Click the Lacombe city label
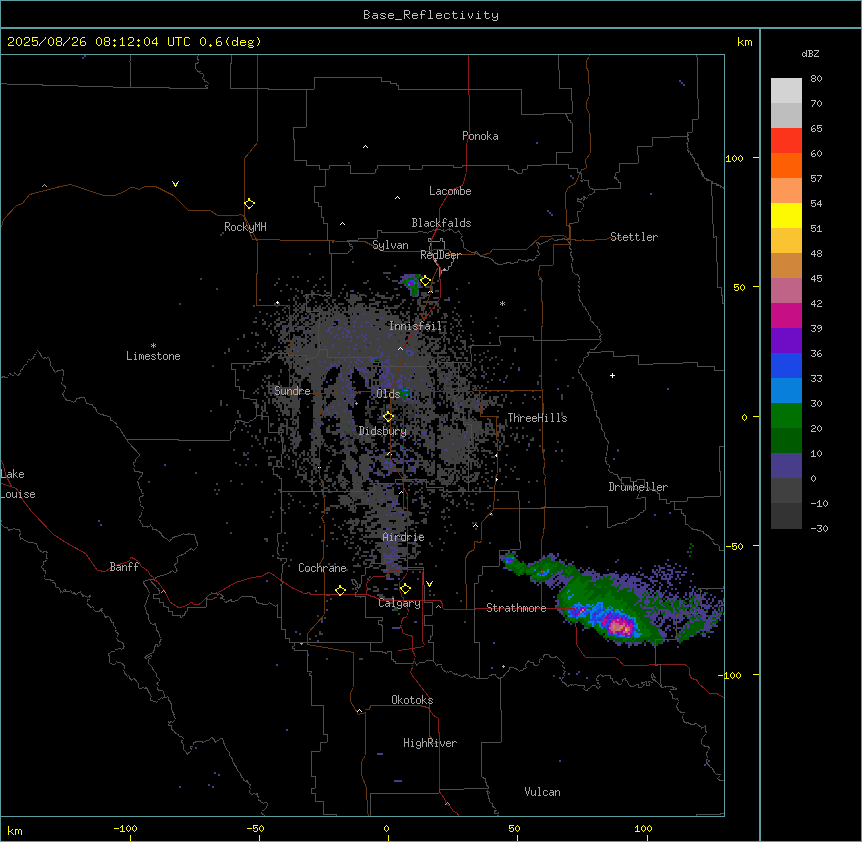Viewport: 862px width, 842px height. (450, 191)
